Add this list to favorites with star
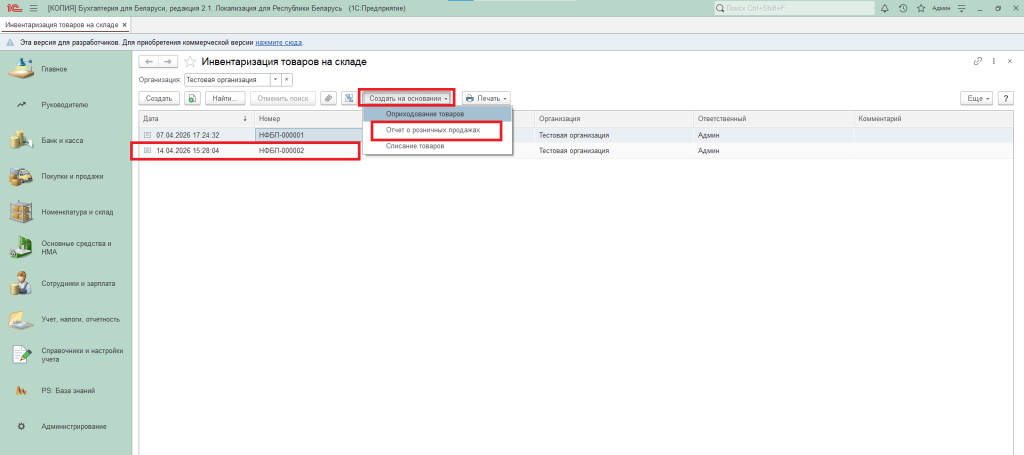Viewport: 1024px width, 455px height. click(189, 62)
